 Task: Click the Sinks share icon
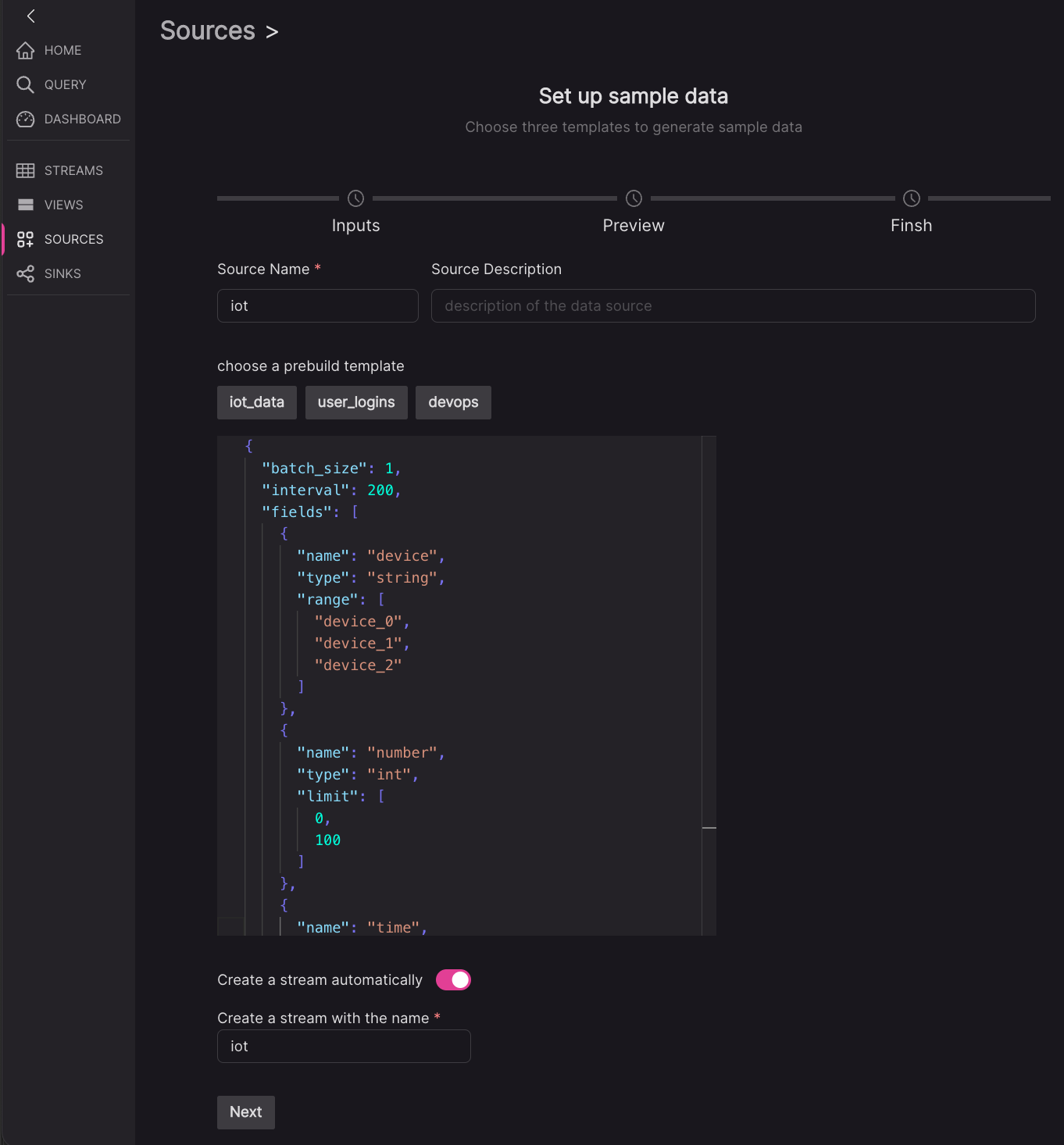pyautogui.click(x=26, y=274)
